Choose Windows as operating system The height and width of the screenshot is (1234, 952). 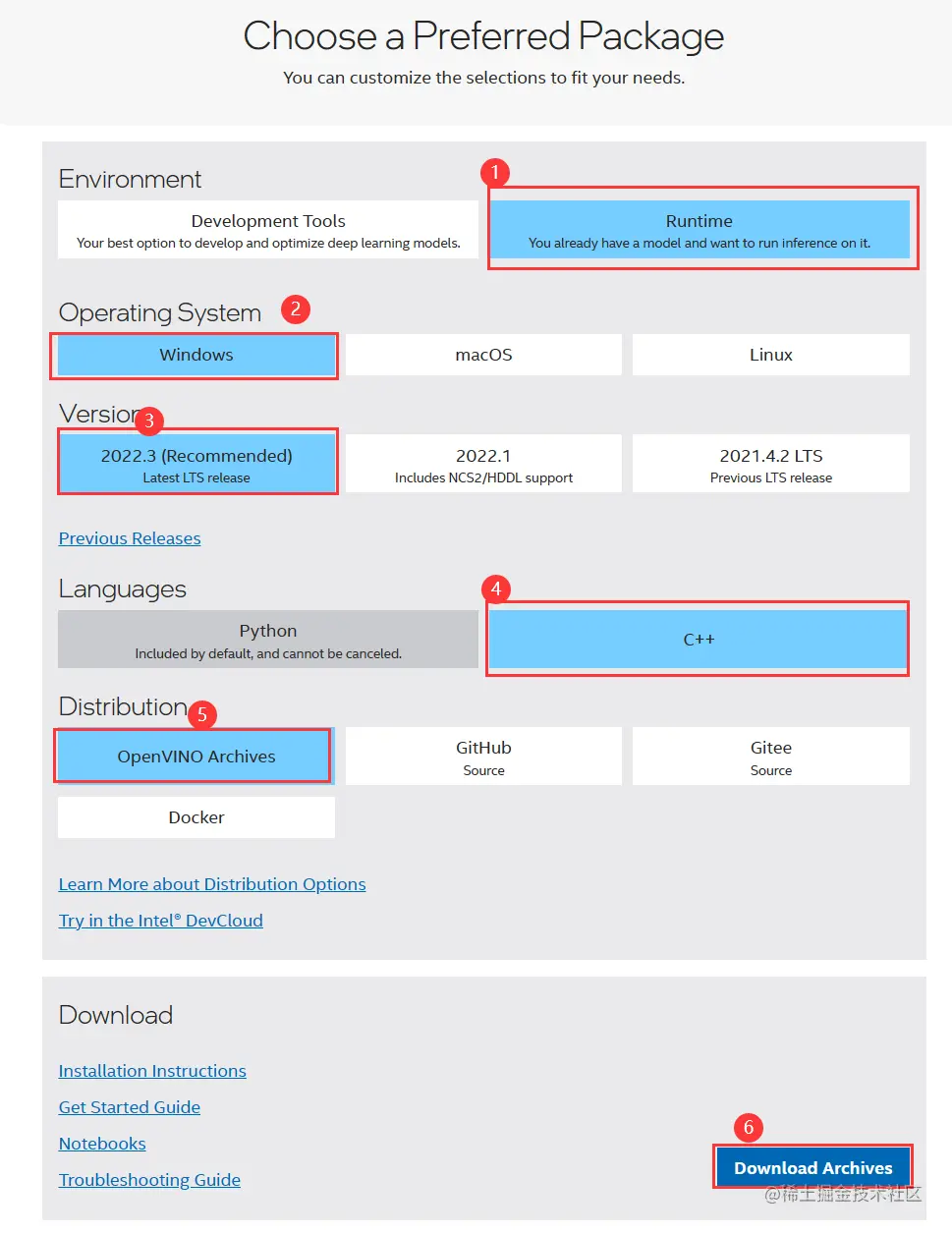[x=196, y=355]
